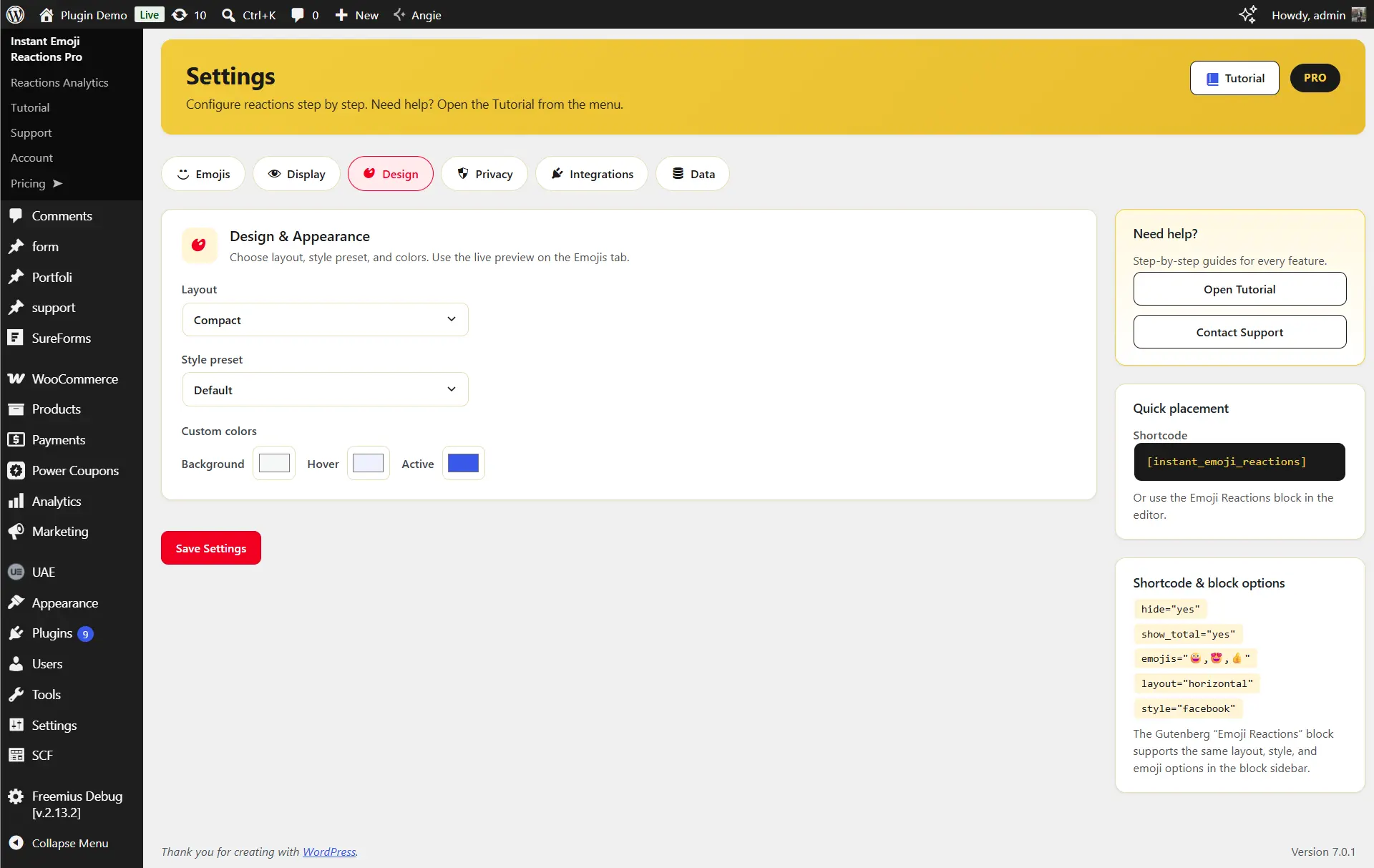Click the PRO badge button

point(1315,78)
